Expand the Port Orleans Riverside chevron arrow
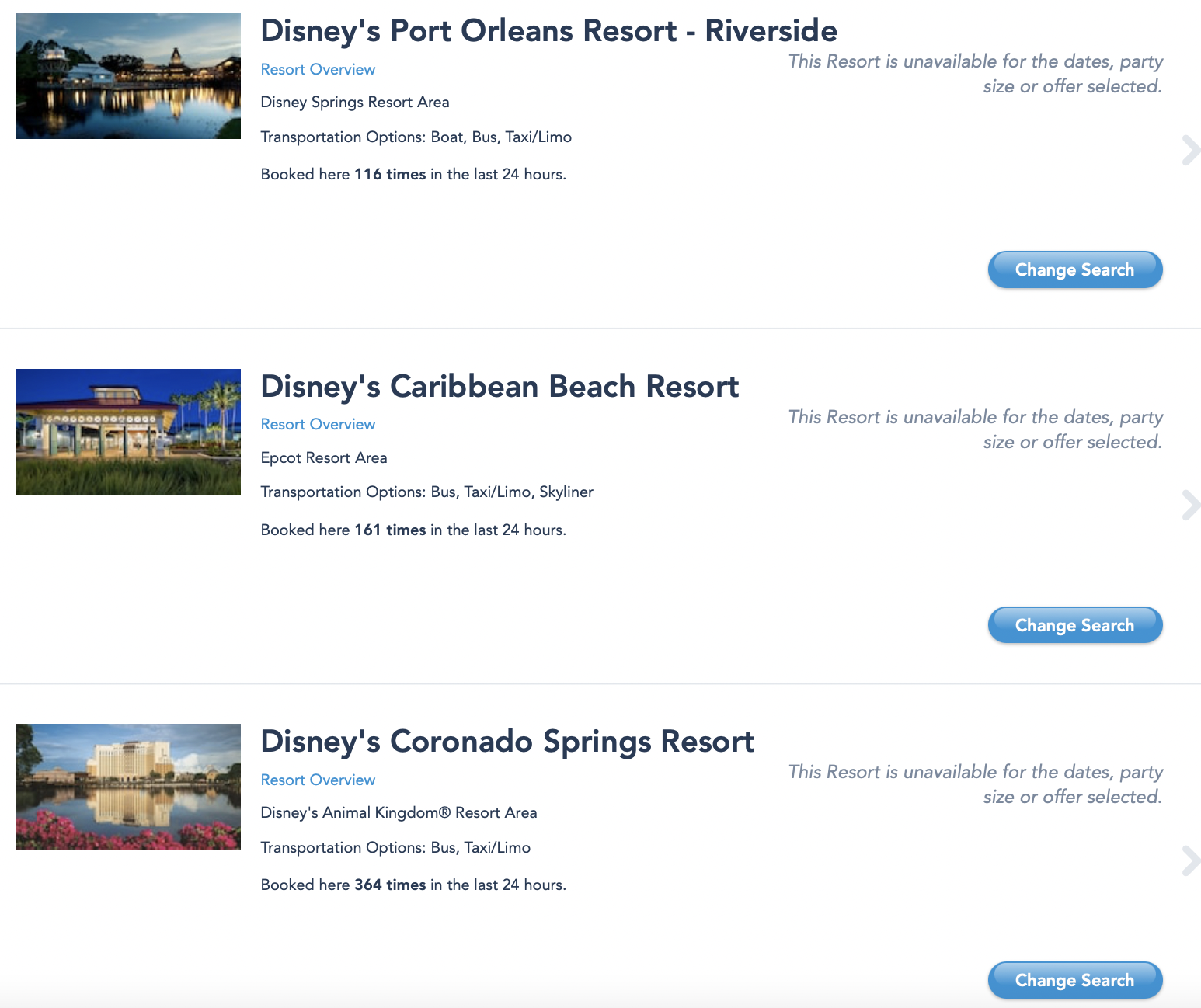This screenshot has height=1008, width=1201. click(1189, 151)
